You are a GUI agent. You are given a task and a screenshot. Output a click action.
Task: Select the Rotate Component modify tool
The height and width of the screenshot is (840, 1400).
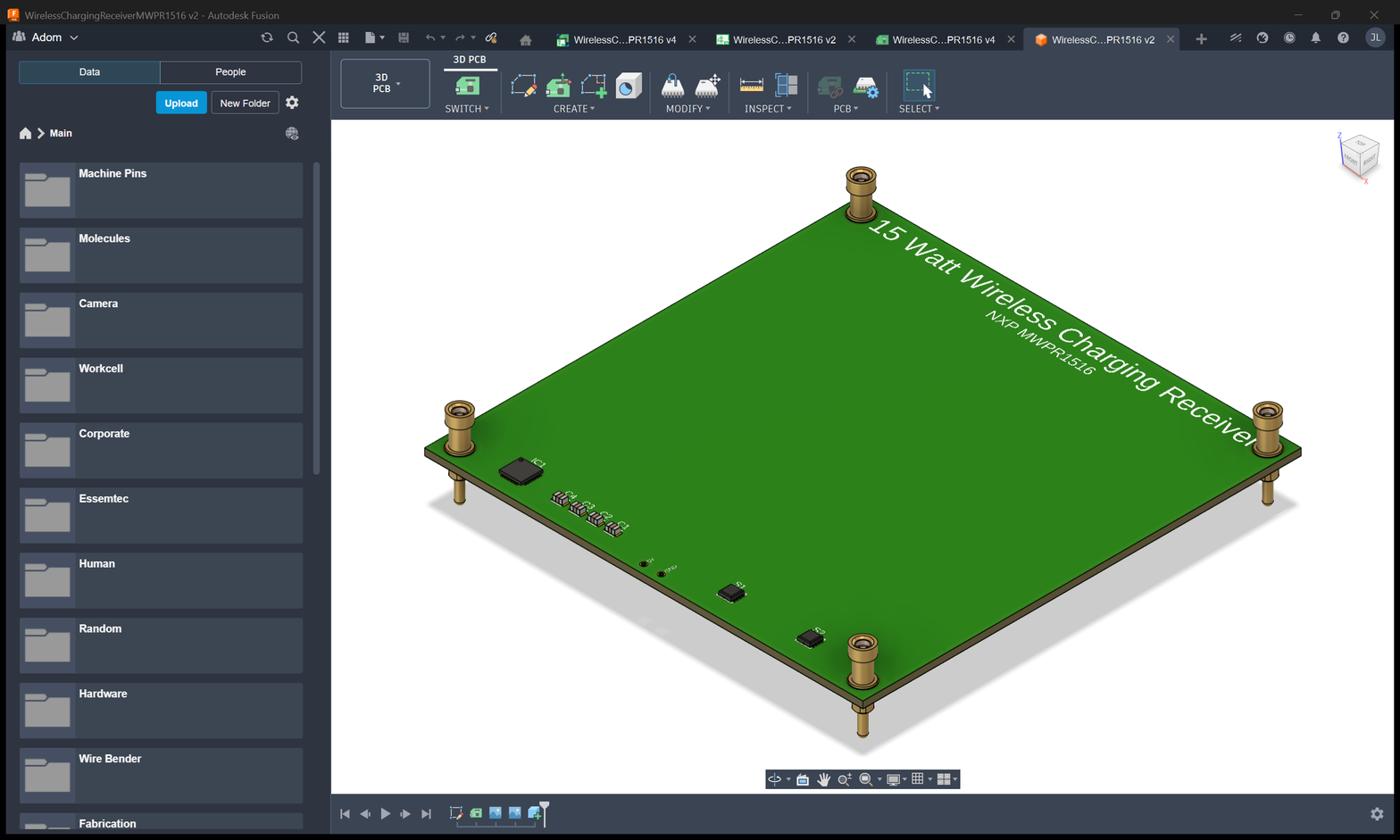672,86
